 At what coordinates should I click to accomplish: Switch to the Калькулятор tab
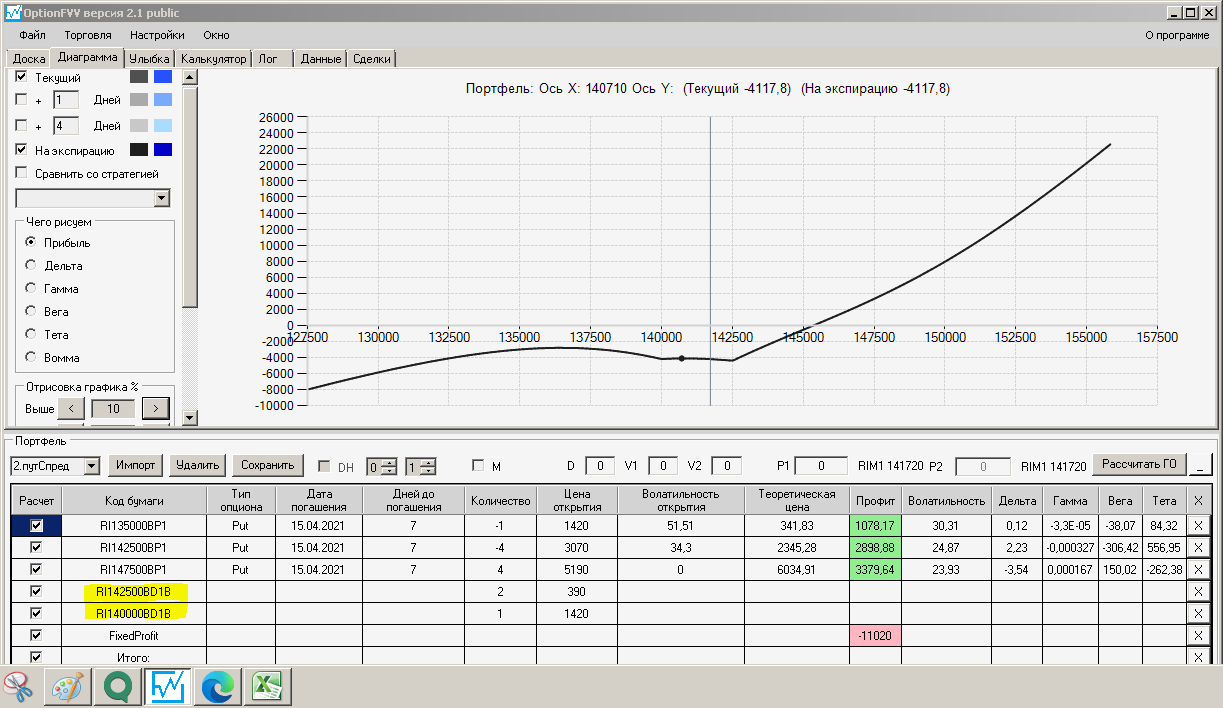(213, 59)
